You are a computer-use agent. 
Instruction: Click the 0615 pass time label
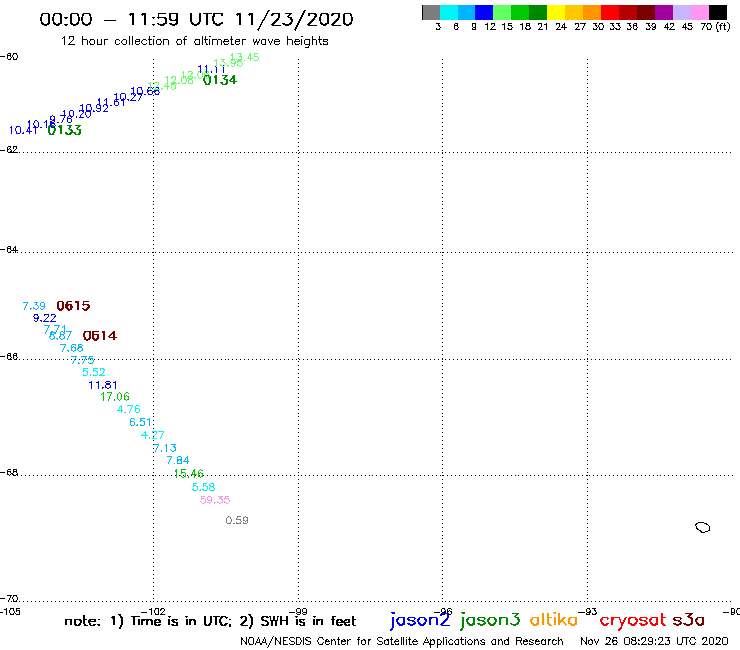(73, 306)
